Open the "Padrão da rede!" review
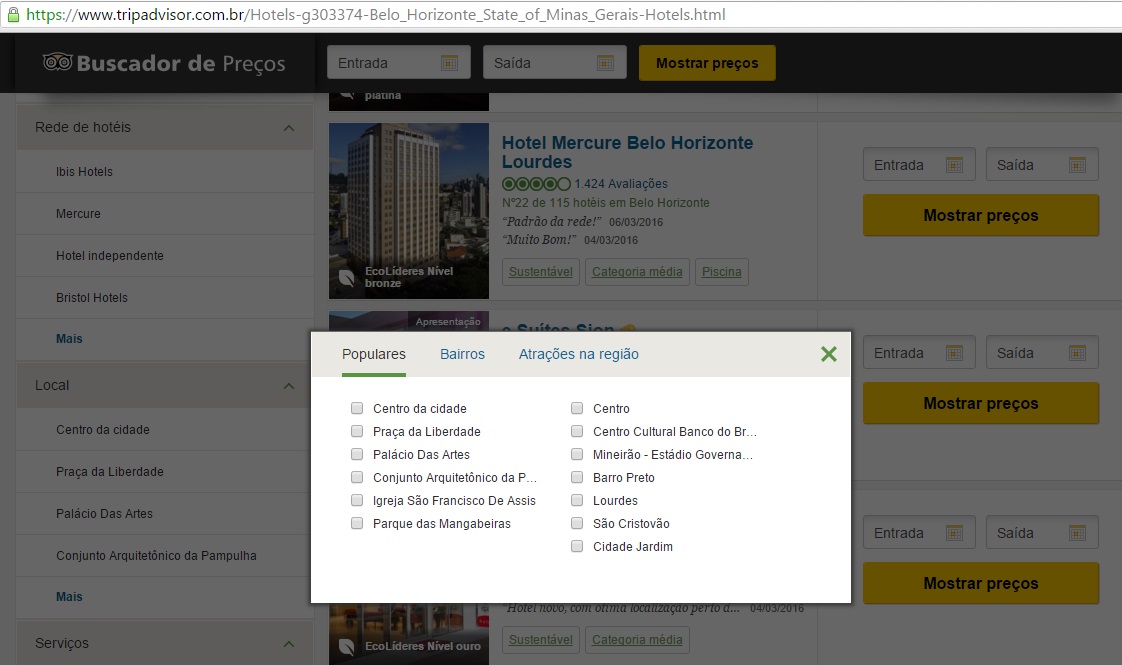1122x665 pixels. click(552, 221)
